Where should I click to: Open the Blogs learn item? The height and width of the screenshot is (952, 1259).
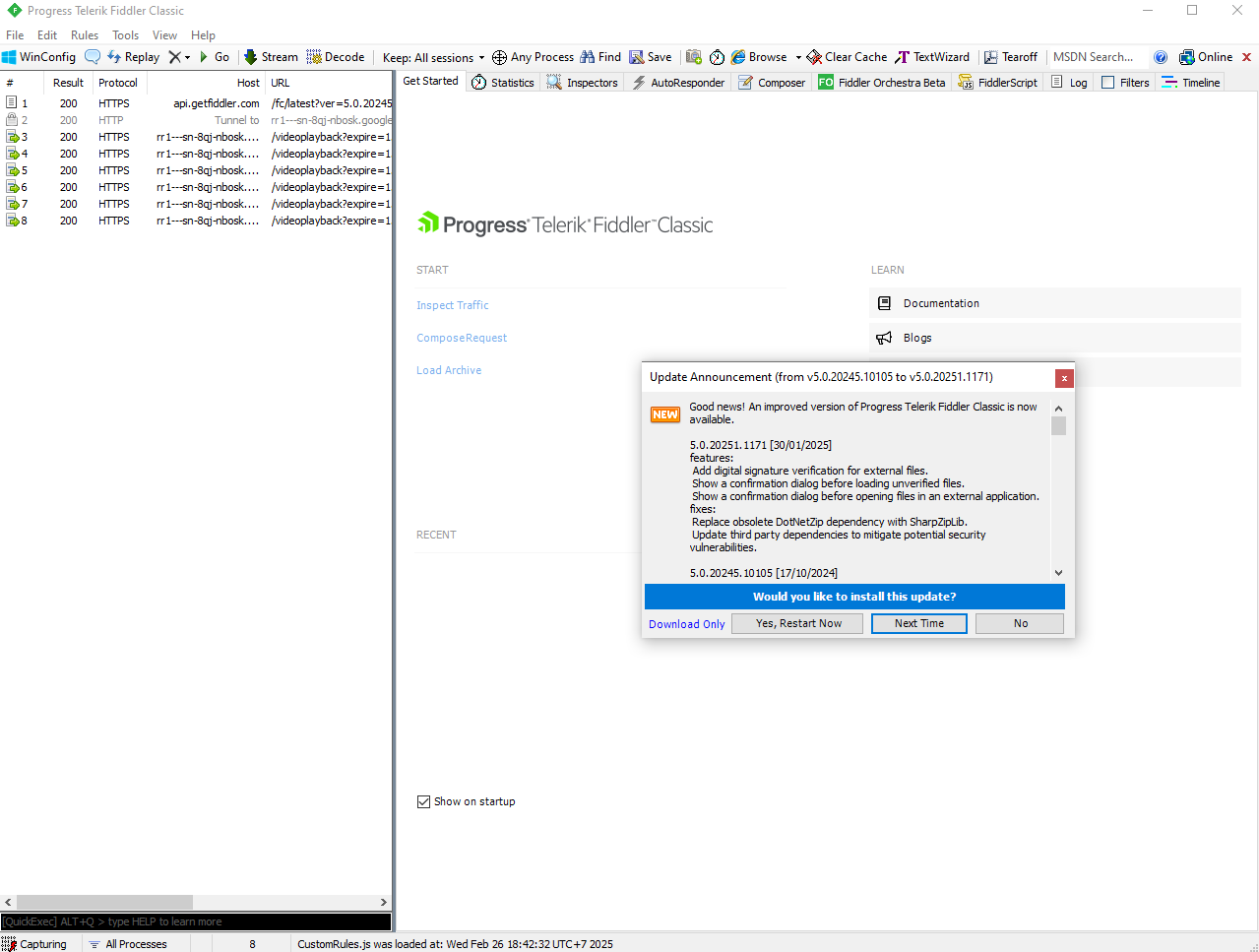point(1054,338)
